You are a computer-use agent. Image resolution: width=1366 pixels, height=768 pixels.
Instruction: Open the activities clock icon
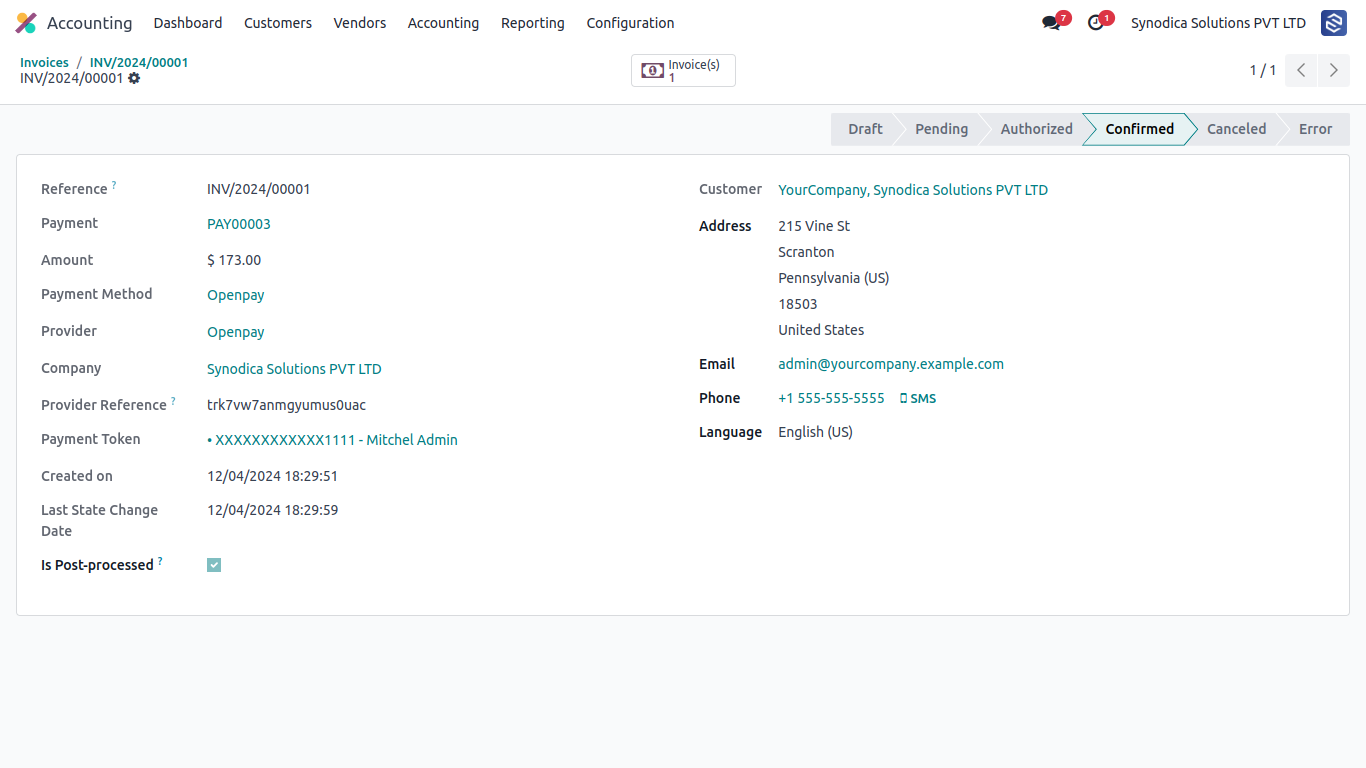[x=1096, y=23]
